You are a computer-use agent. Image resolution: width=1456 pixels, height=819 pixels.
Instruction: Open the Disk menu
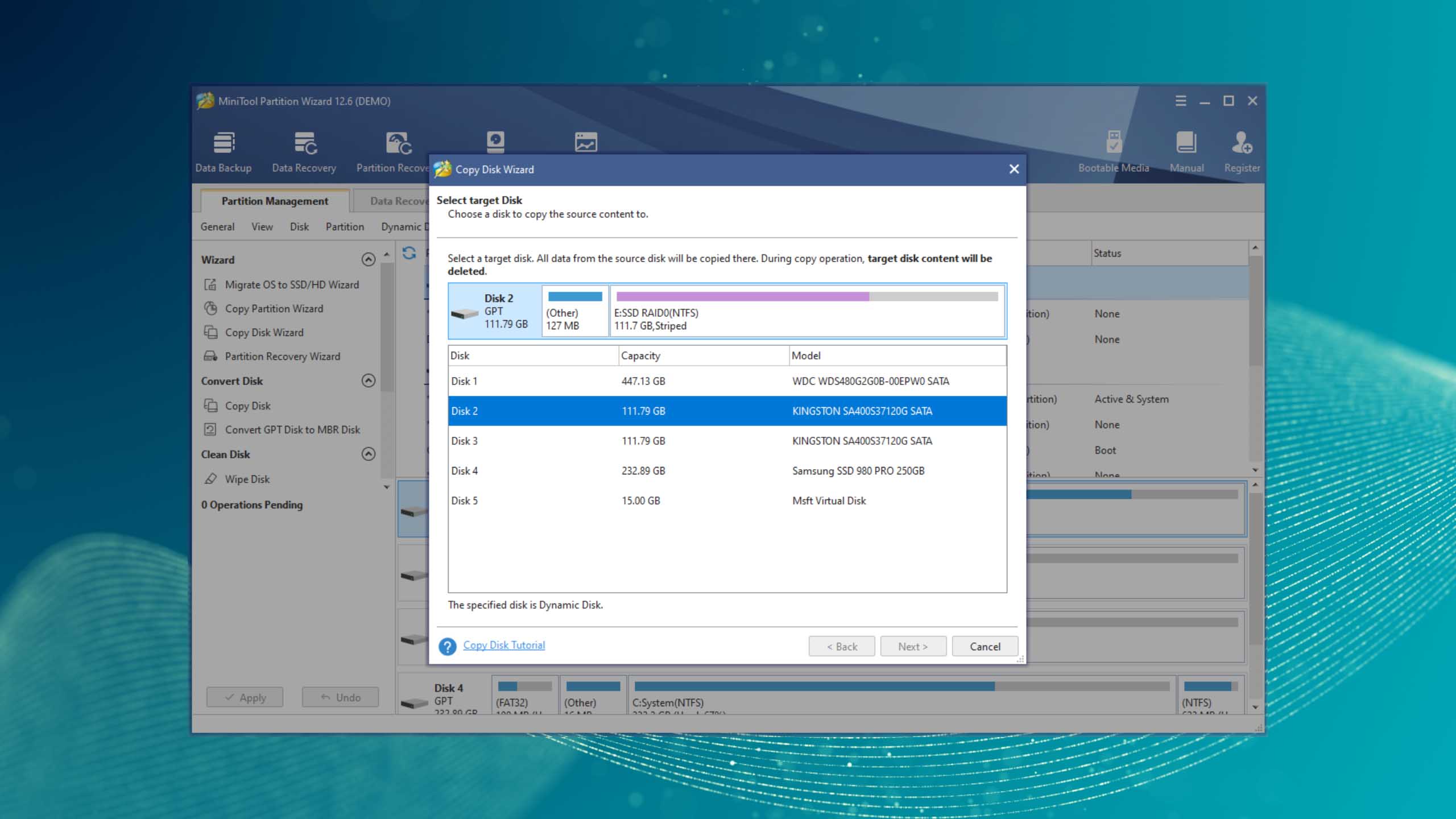point(299,226)
